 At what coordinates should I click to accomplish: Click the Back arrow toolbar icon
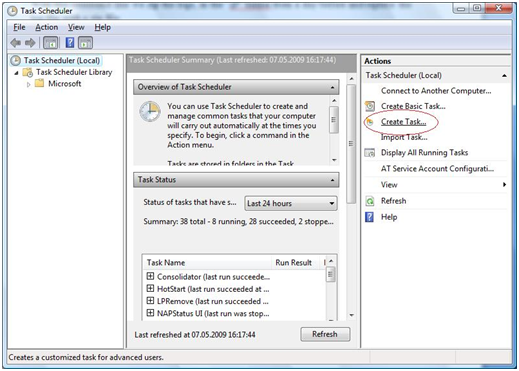[x=15, y=43]
